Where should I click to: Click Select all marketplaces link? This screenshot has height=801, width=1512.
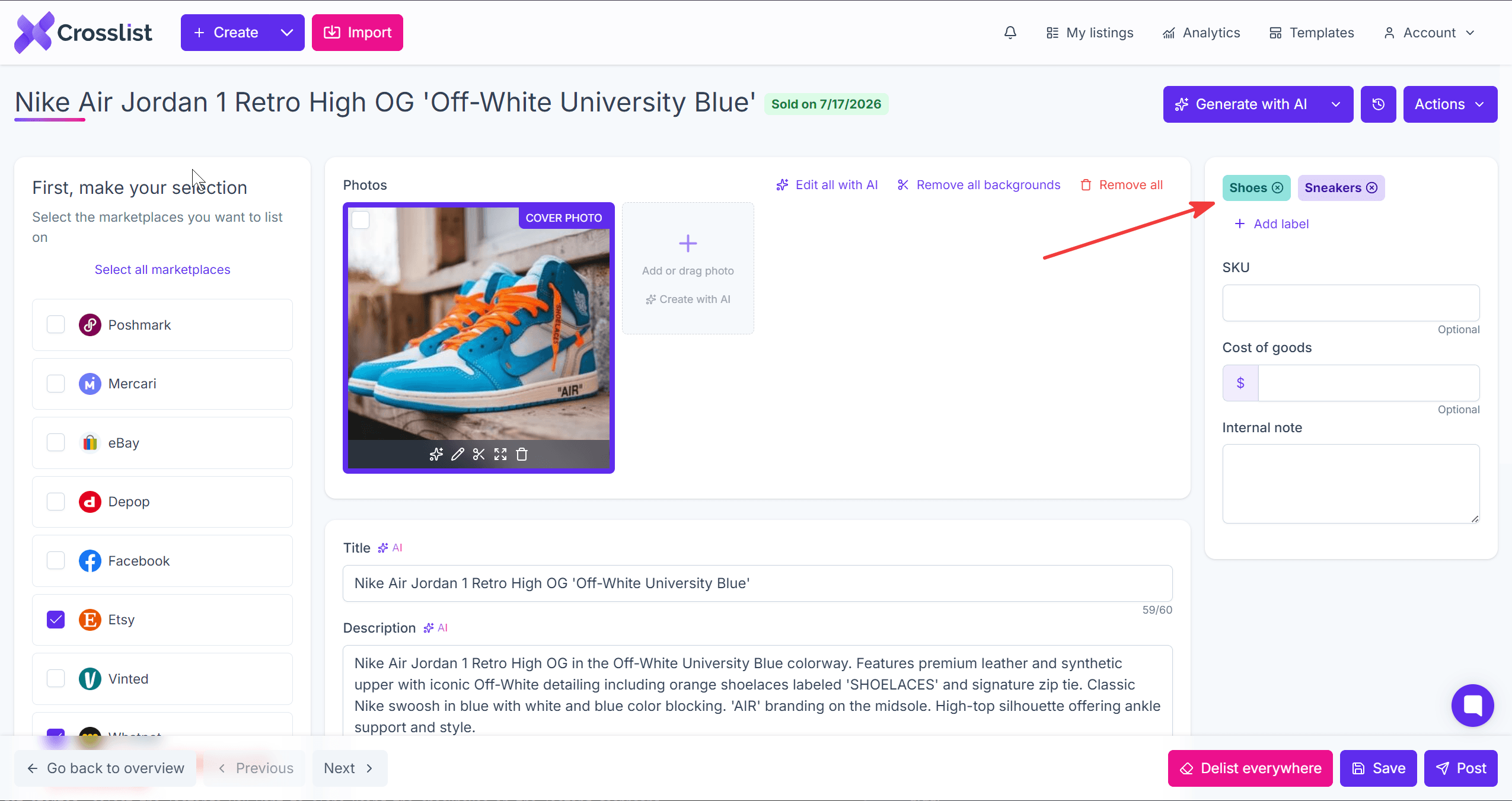162,270
